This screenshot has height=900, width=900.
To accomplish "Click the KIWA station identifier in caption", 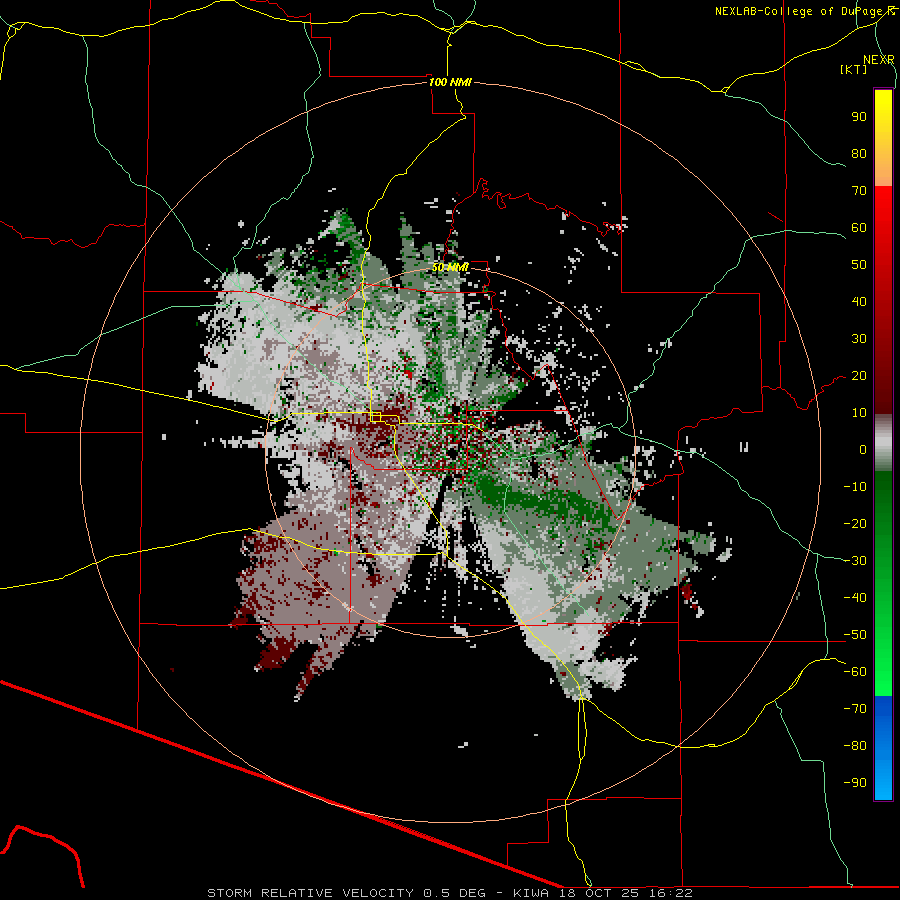I will 531,893.
